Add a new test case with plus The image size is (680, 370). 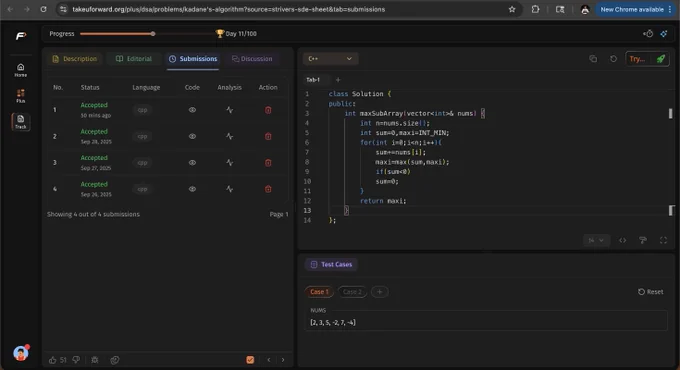(379, 292)
